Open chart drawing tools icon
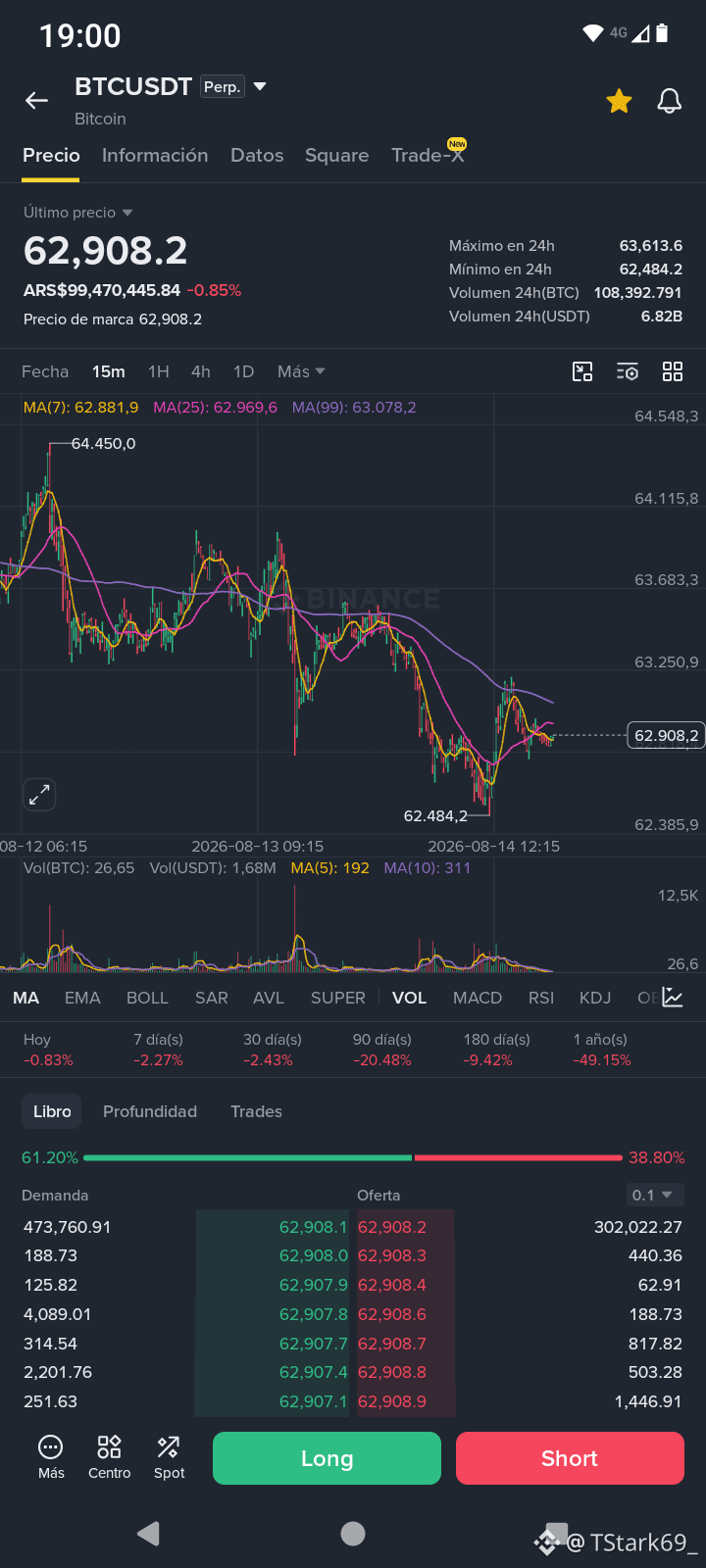 click(582, 371)
